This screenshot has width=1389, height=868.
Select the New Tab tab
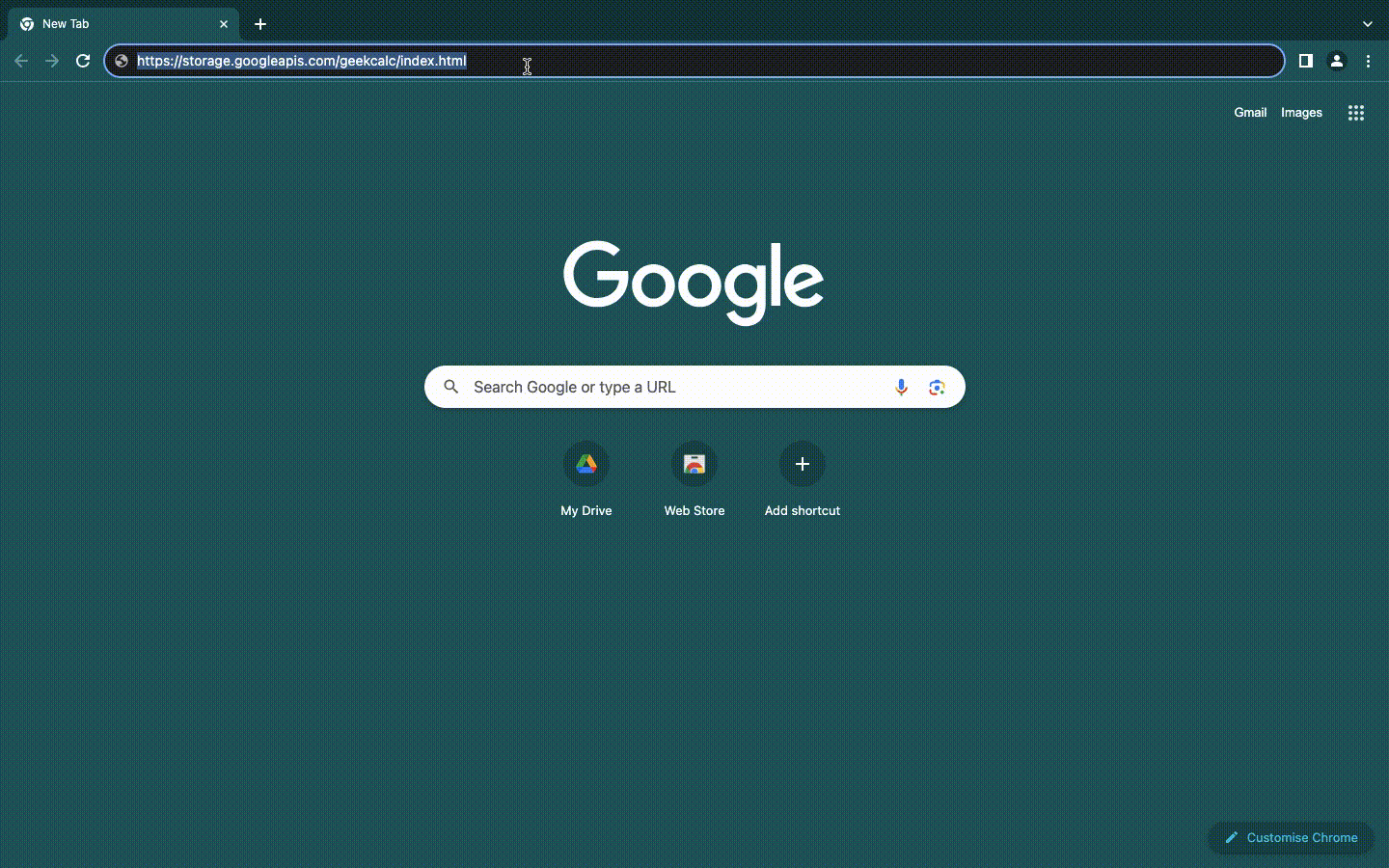pos(123,24)
